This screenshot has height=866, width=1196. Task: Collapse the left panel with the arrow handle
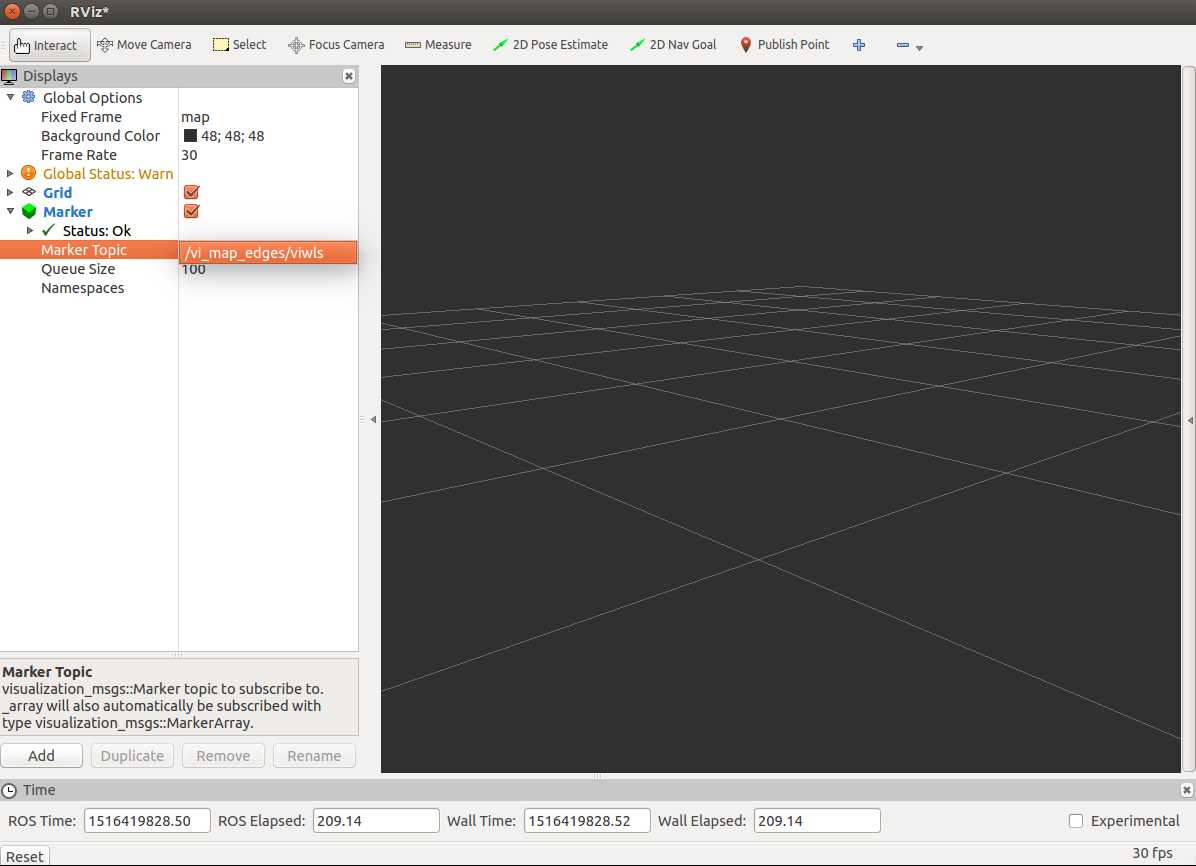pos(373,420)
